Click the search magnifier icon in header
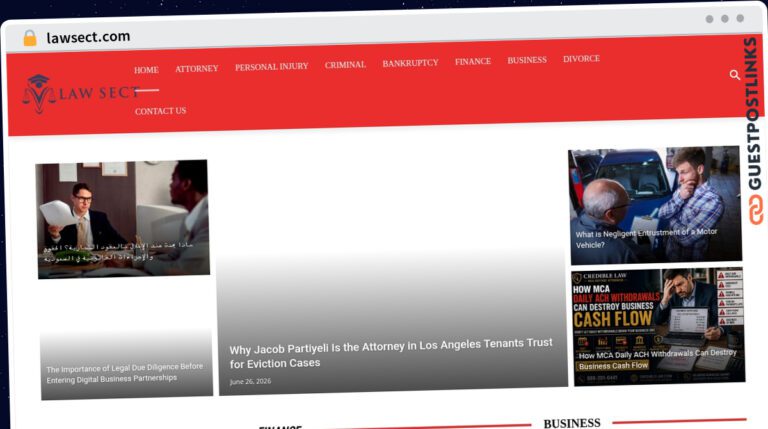 [x=734, y=75]
